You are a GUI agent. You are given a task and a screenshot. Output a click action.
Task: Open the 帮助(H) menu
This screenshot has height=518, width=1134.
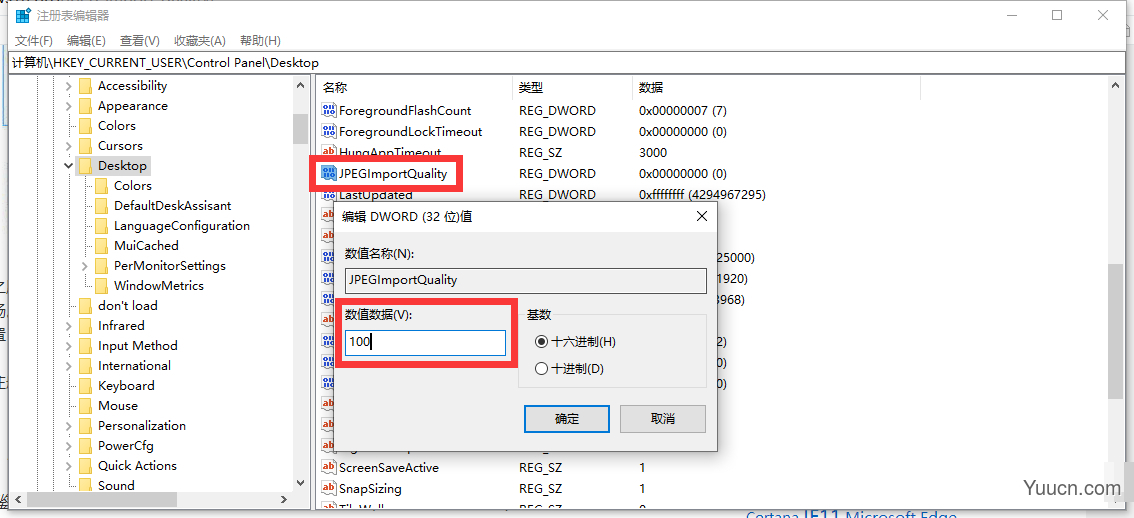pos(260,41)
